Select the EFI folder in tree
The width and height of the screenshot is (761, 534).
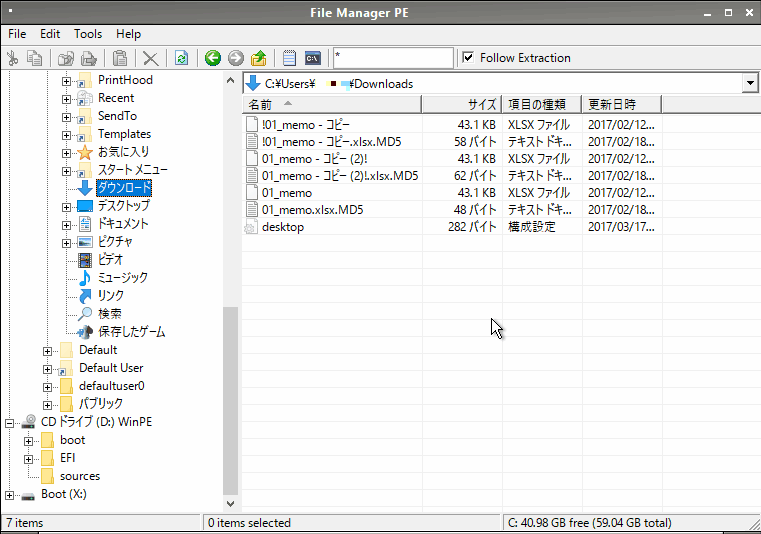coord(67,458)
